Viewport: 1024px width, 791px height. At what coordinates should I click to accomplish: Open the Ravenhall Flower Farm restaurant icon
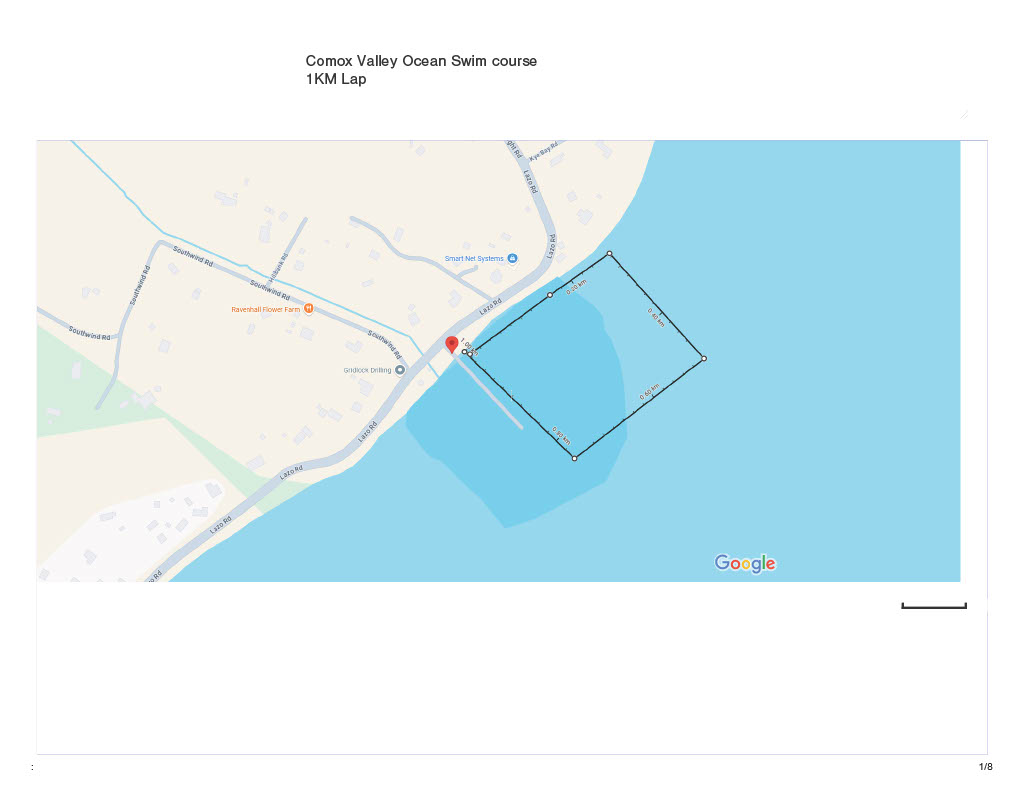[x=309, y=309]
